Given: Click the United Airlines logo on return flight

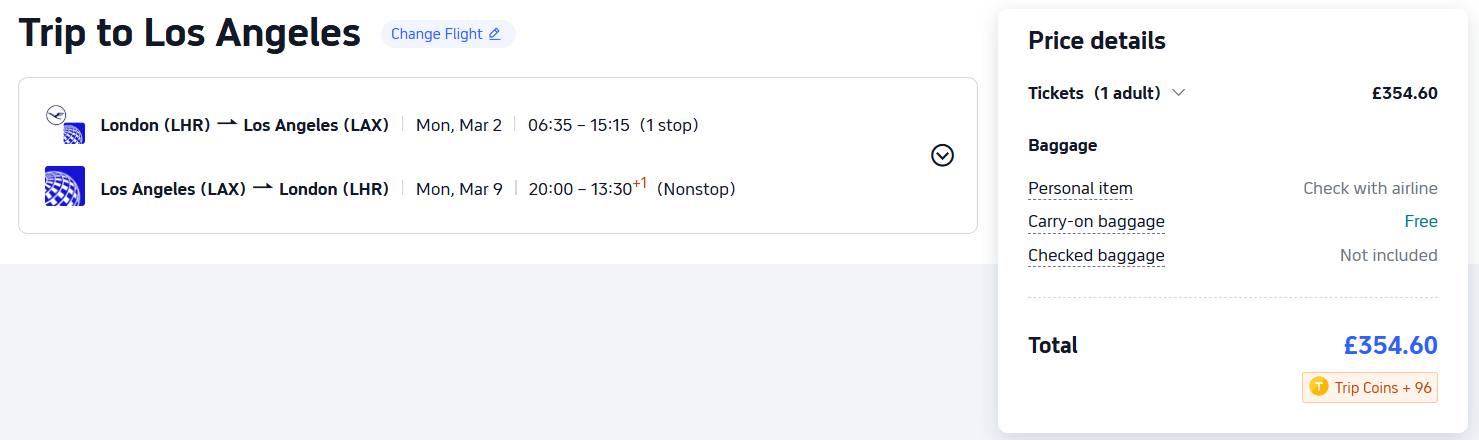Looking at the screenshot, I should coord(65,187).
